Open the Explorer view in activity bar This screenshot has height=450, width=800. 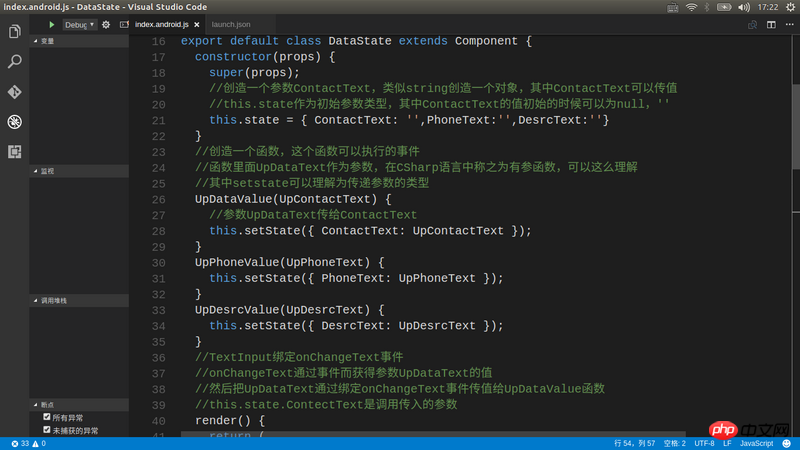pos(14,32)
